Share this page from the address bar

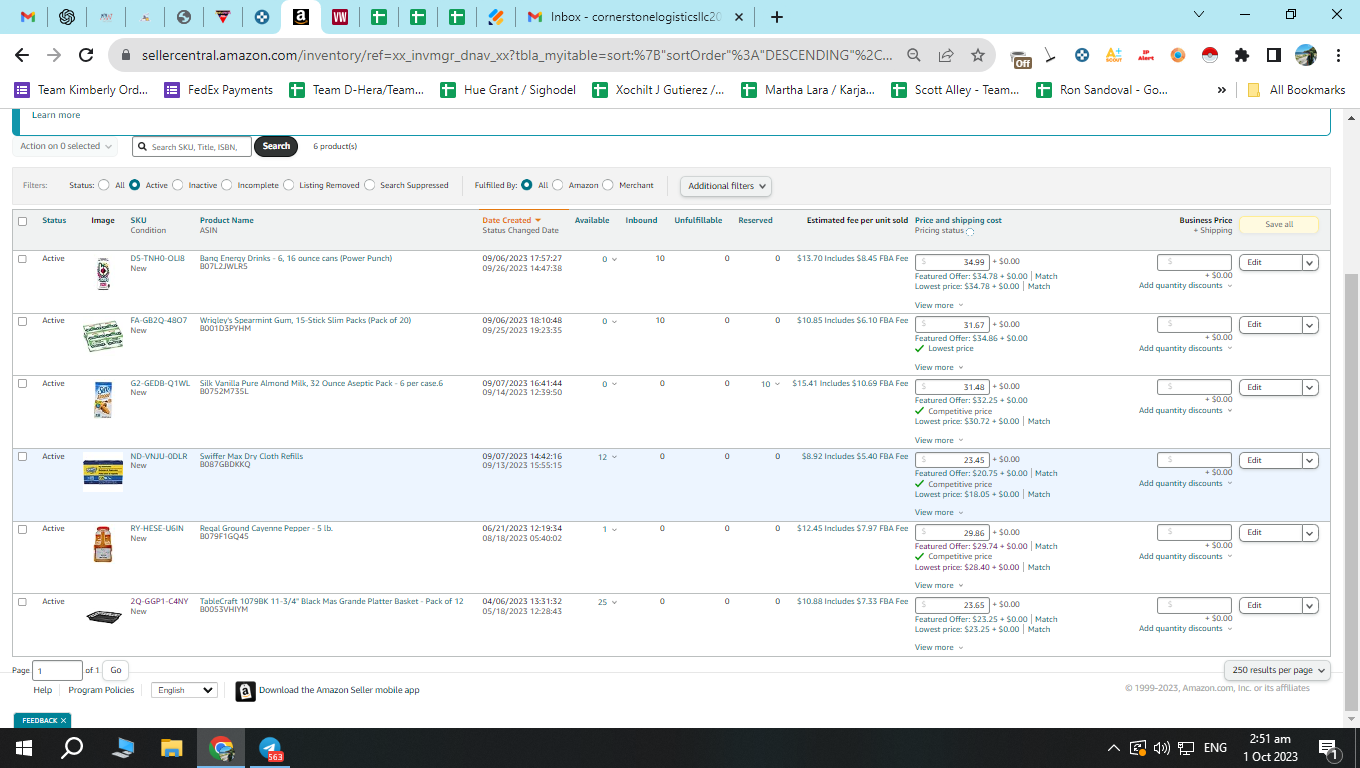(946, 56)
